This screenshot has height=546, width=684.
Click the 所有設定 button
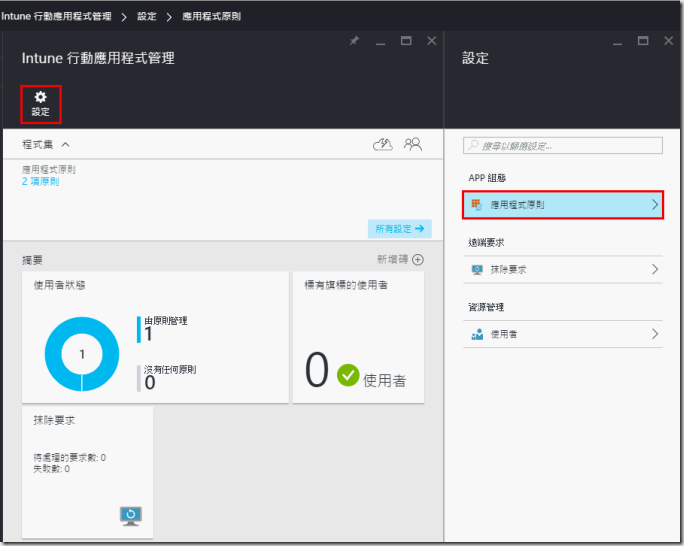coord(399,229)
